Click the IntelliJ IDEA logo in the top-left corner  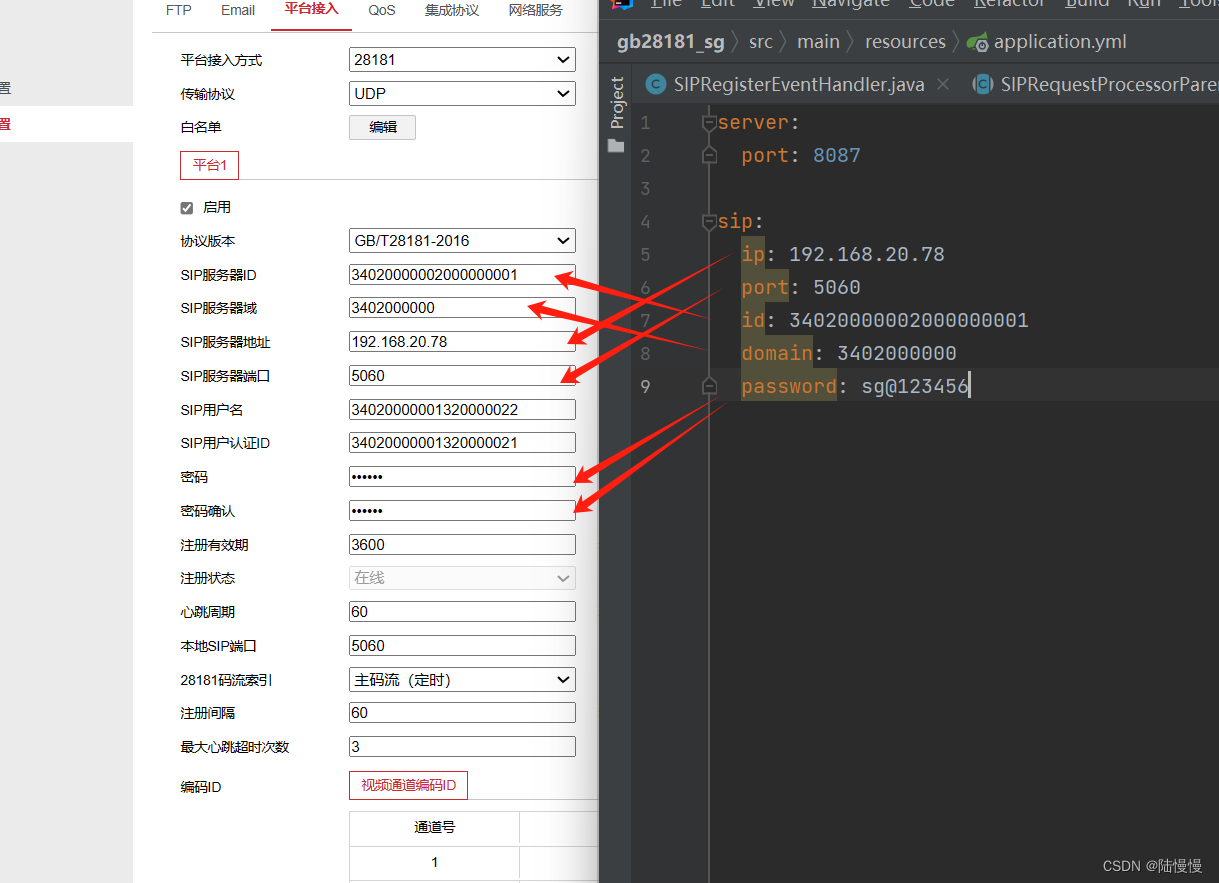pos(622,5)
